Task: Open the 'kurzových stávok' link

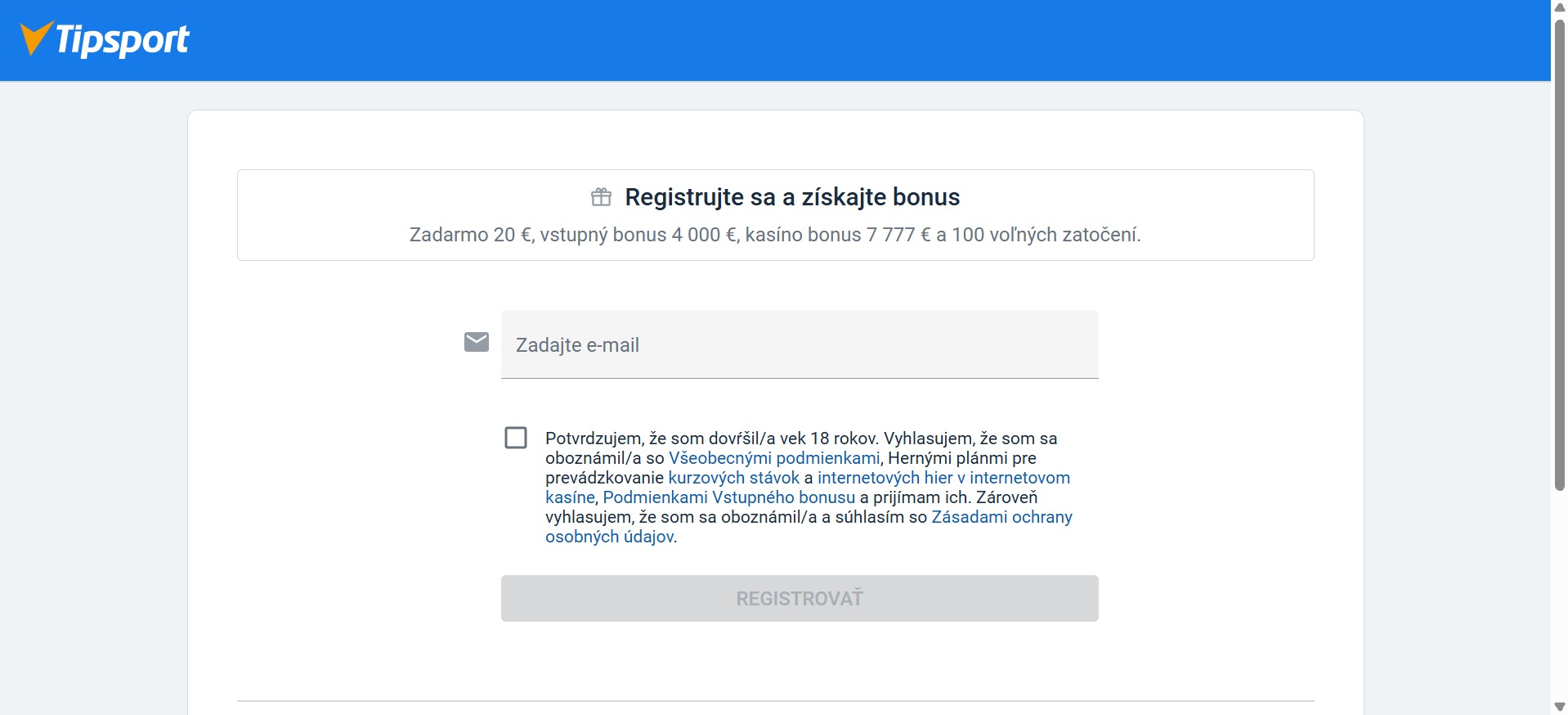Action: tap(733, 478)
